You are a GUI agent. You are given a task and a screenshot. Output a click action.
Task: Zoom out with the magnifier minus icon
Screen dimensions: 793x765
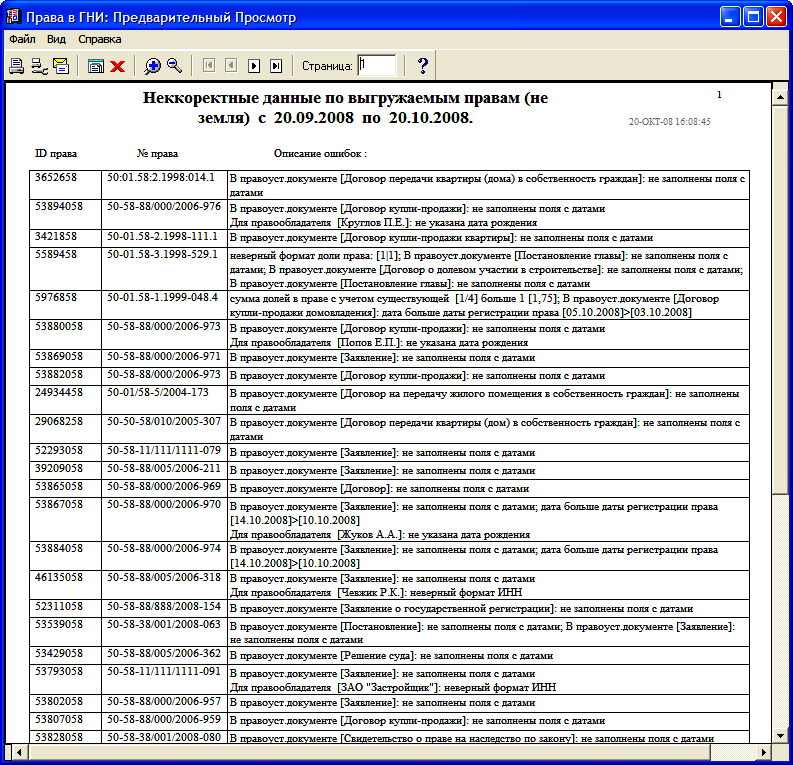click(174, 66)
